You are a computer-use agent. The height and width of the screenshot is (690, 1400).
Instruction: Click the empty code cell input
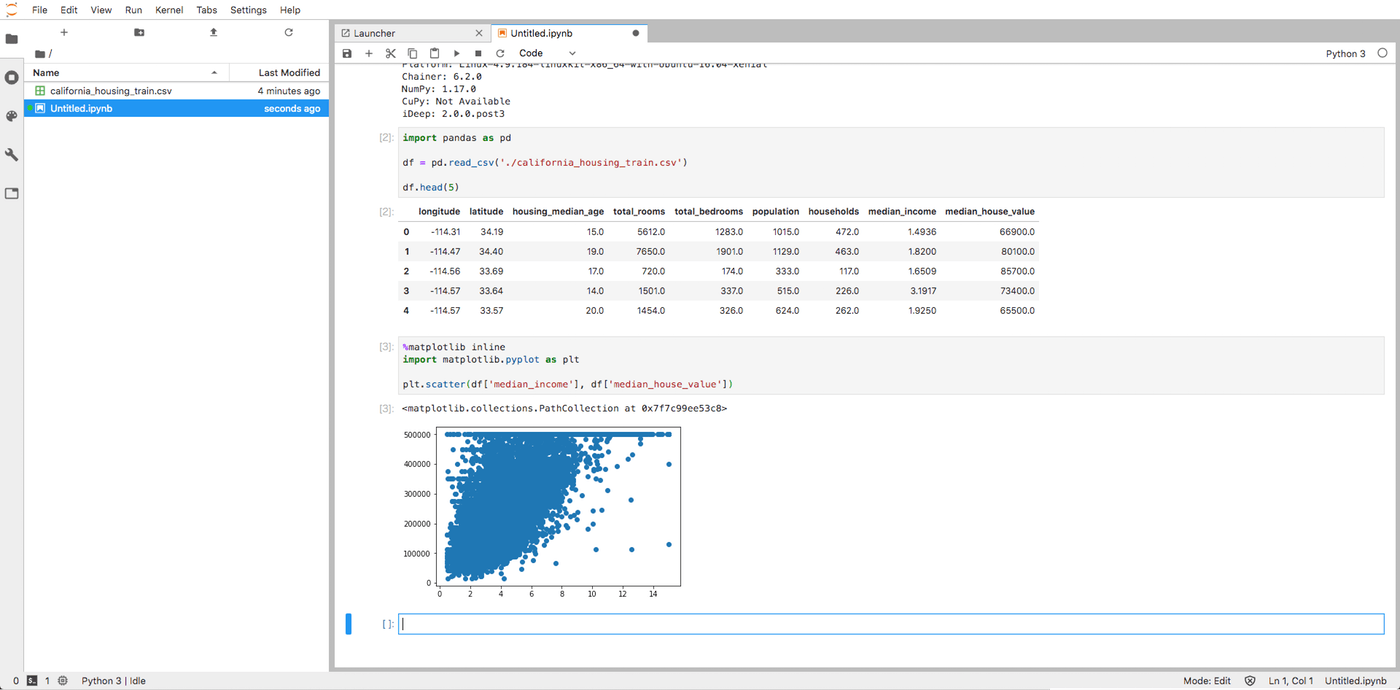(890, 624)
